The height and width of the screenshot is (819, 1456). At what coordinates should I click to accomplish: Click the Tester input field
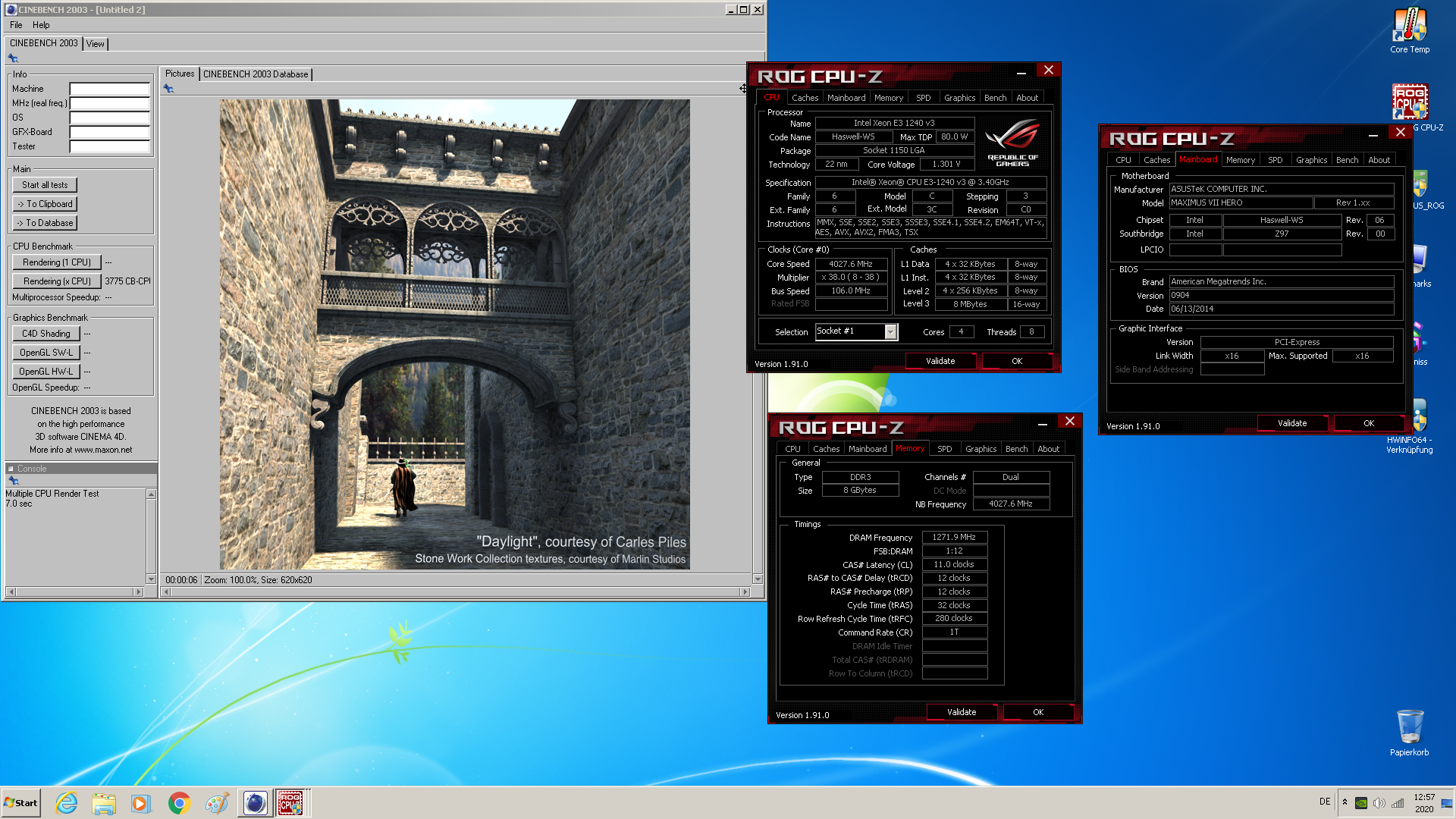tap(110, 146)
